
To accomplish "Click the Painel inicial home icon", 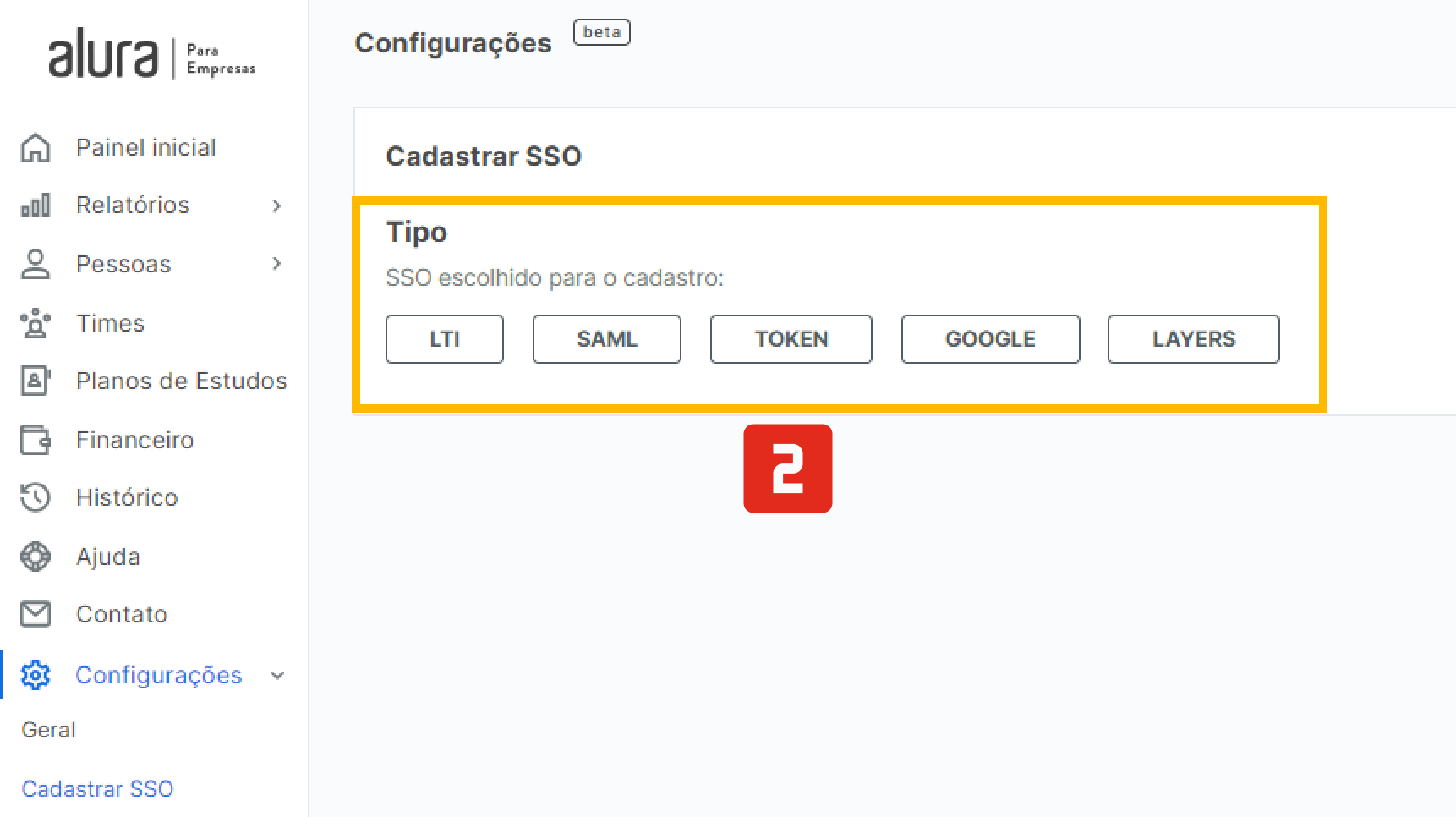I will pos(36,147).
